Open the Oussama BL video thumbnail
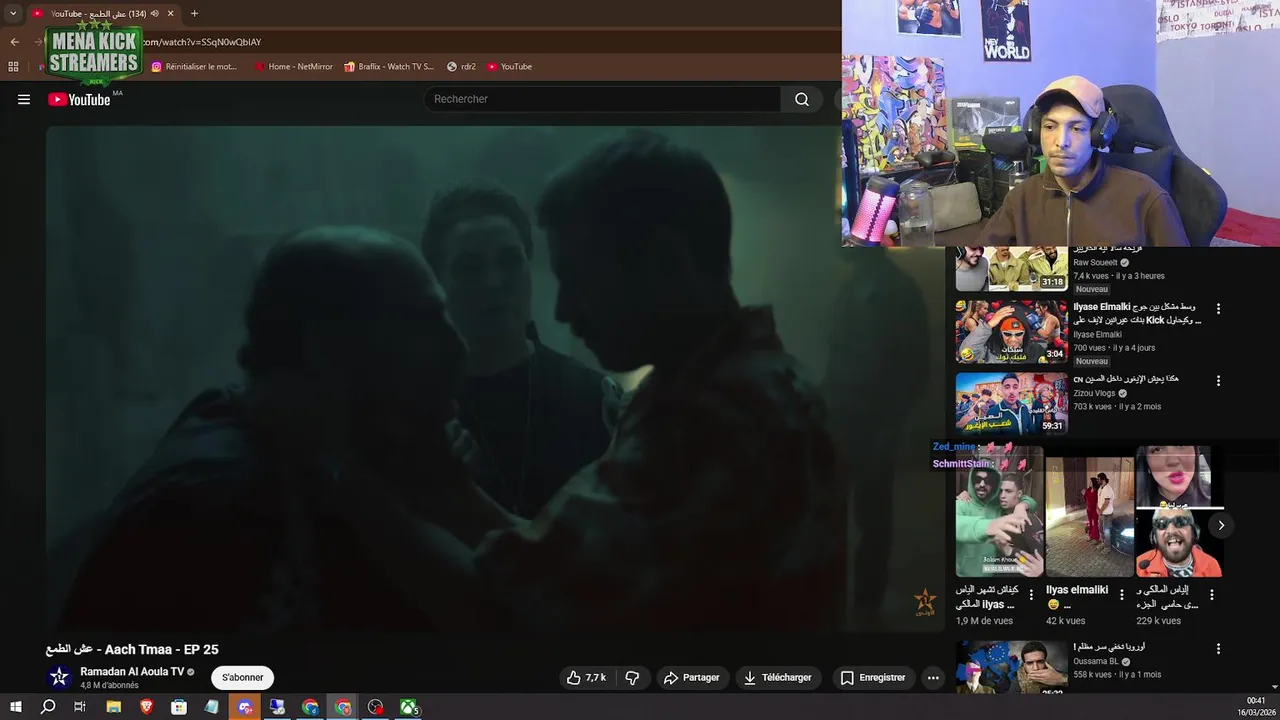The width and height of the screenshot is (1280, 720). point(1011,667)
